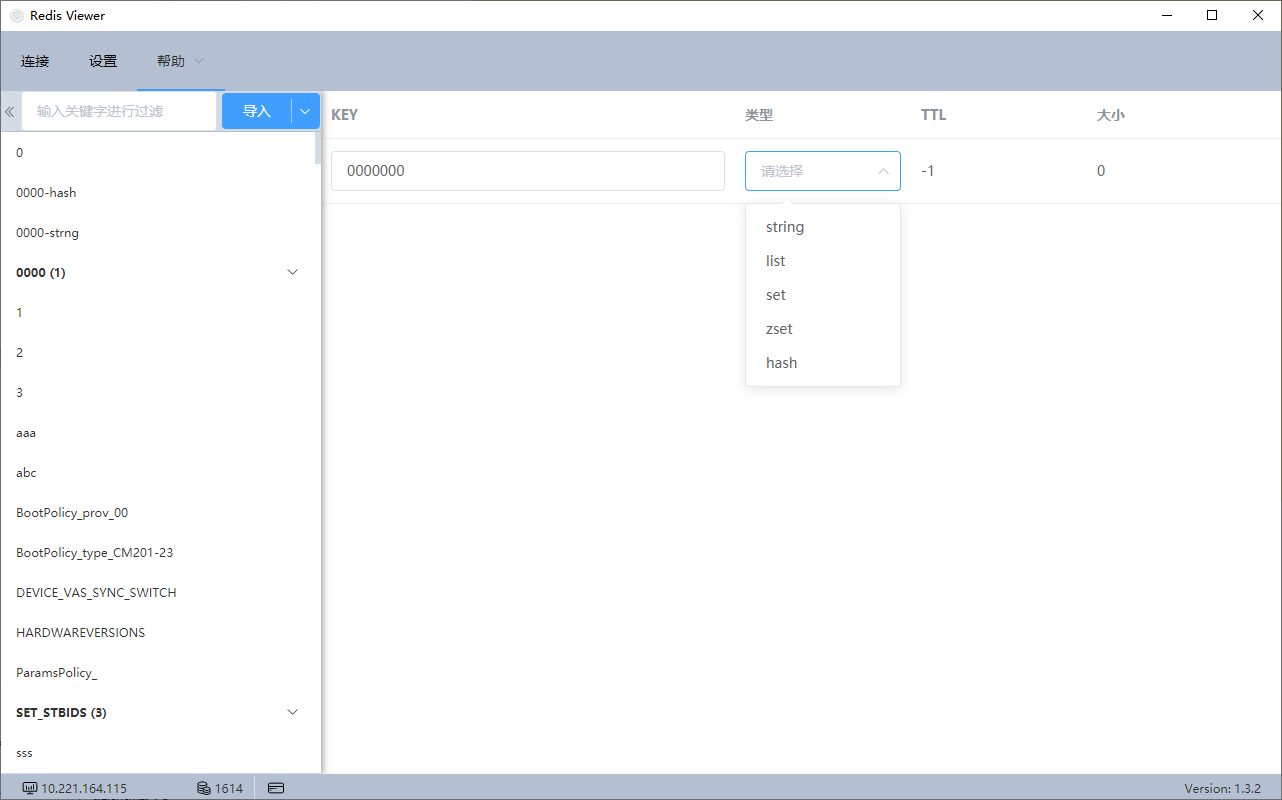Image resolution: width=1282 pixels, height=800 pixels.
Task: Open the 帮助 menu
Action: click(x=171, y=61)
